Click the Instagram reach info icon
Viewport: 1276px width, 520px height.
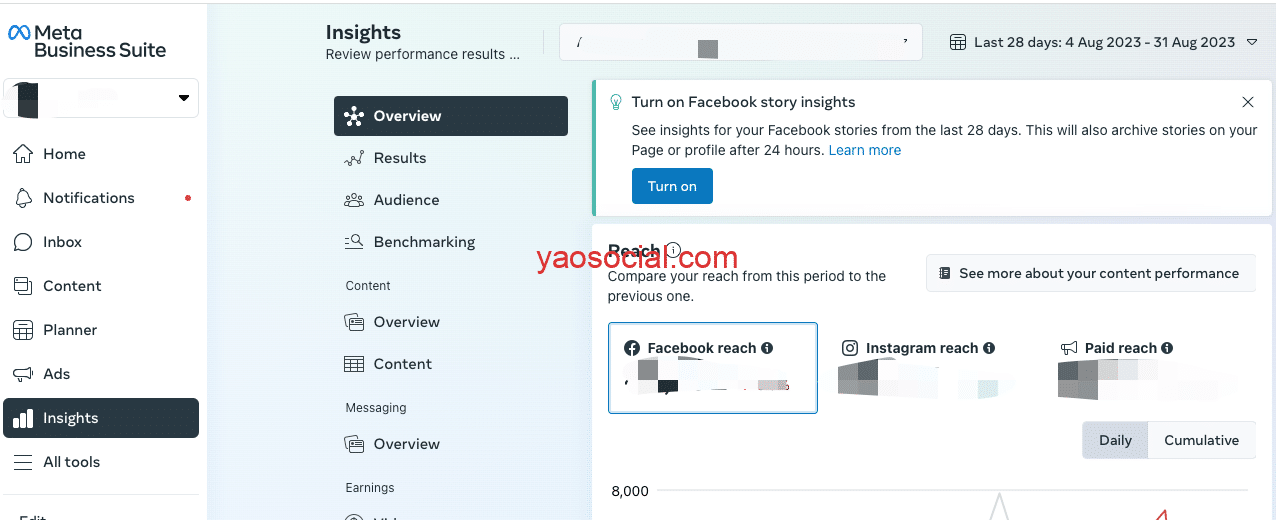pyautogui.click(x=989, y=348)
